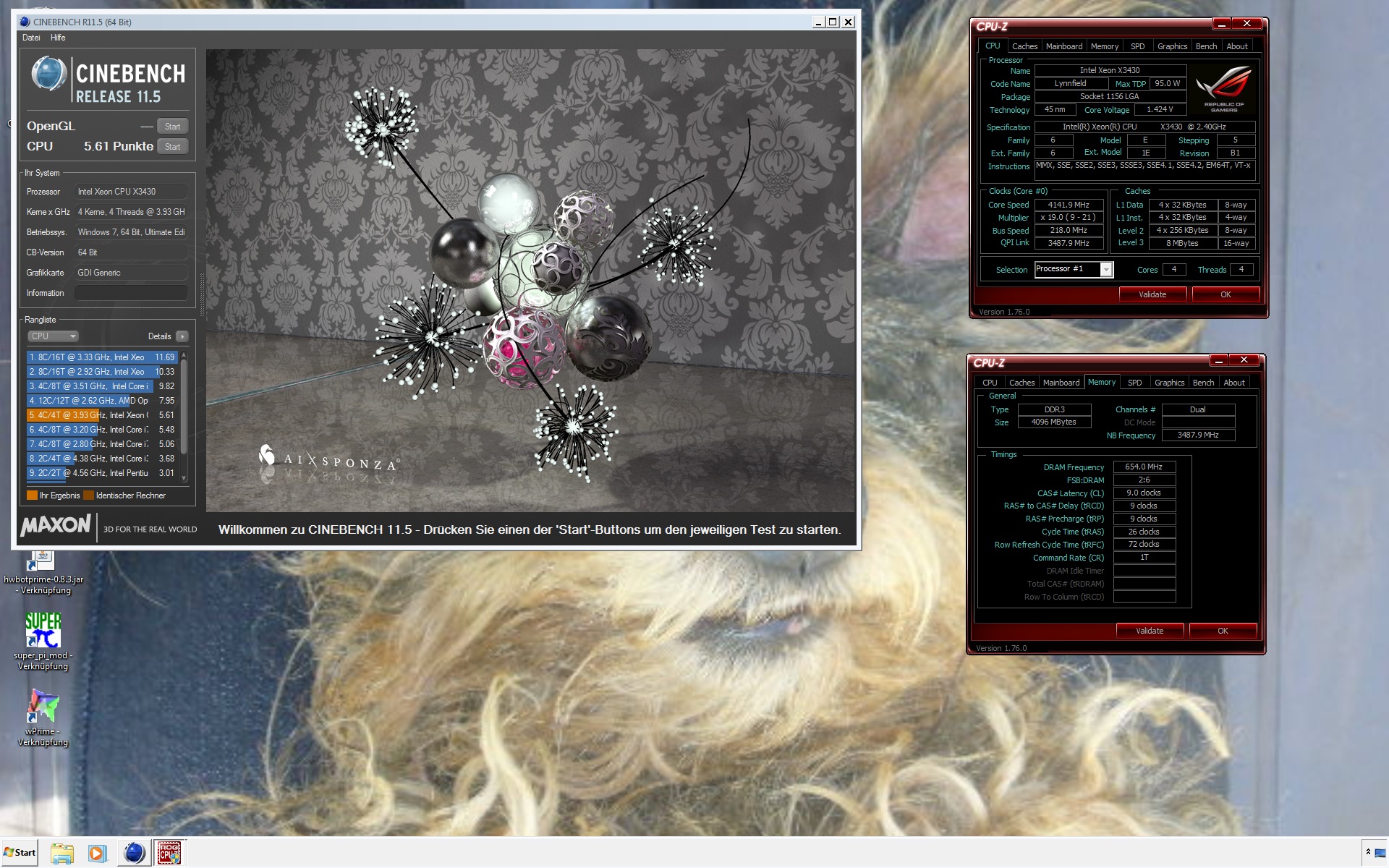Open the hwbotprime-0.8.3.jar desktop shortcut

[x=43, y=573]
